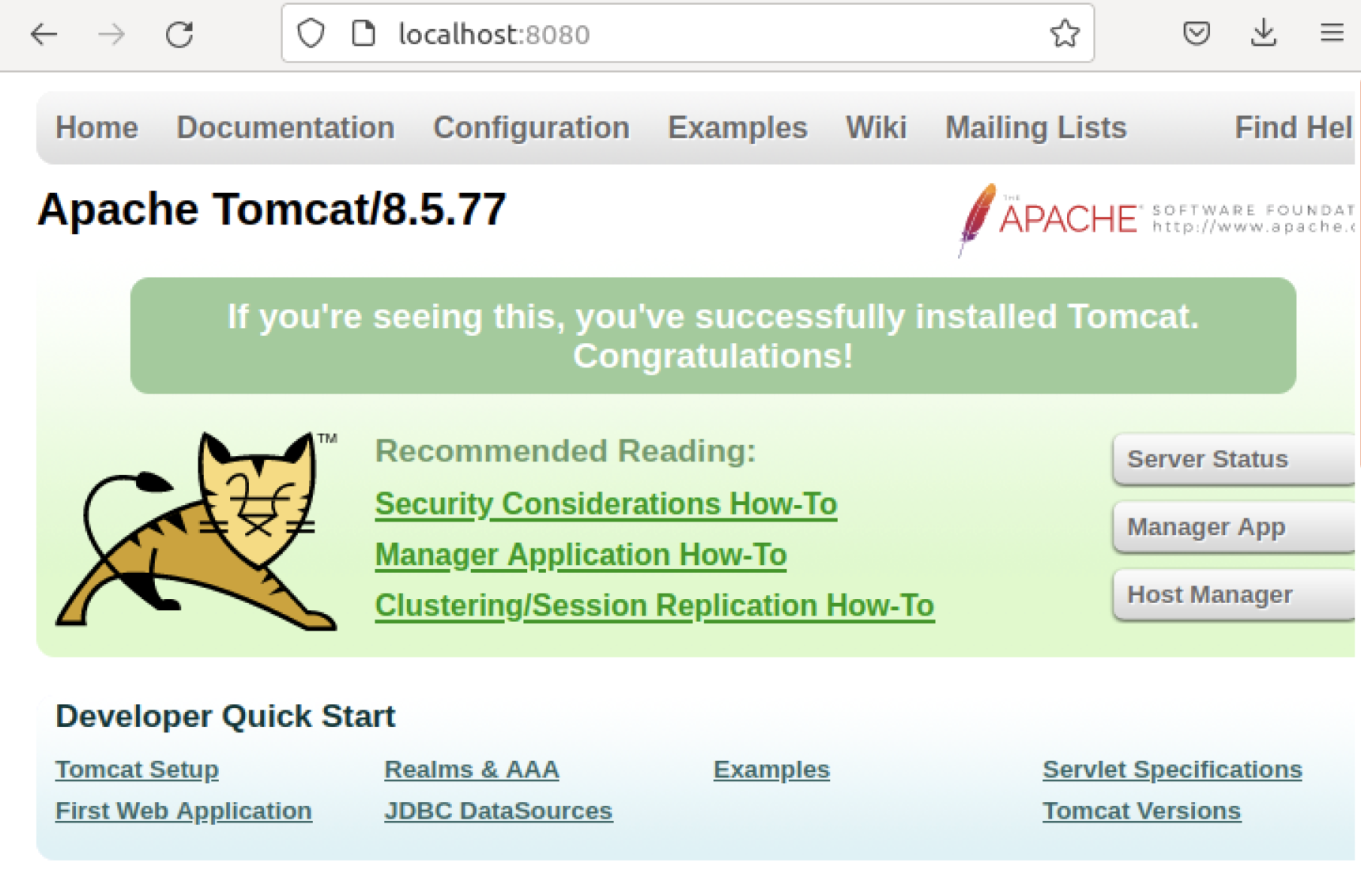1361x896 pixels.
Task: Open the First Web Application link
Action: coord(183,811)
